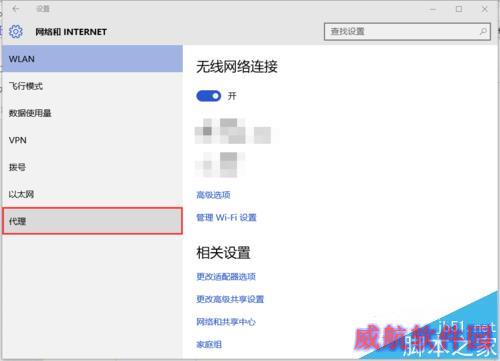Image resolution: width=500 pixels, height=361 pixels.
Task: Select 代理 in the sidebar
Action: (x=93, y=221)
